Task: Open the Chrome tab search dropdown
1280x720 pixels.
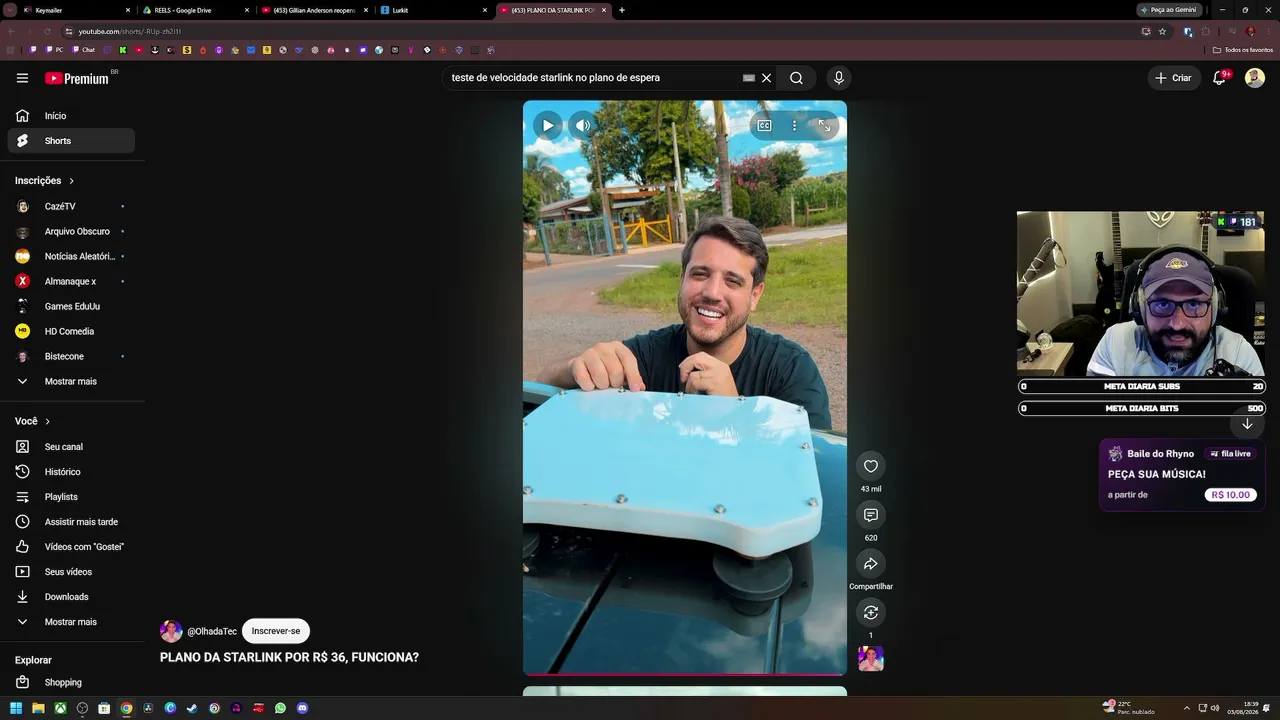Action: tap(9, 10)
